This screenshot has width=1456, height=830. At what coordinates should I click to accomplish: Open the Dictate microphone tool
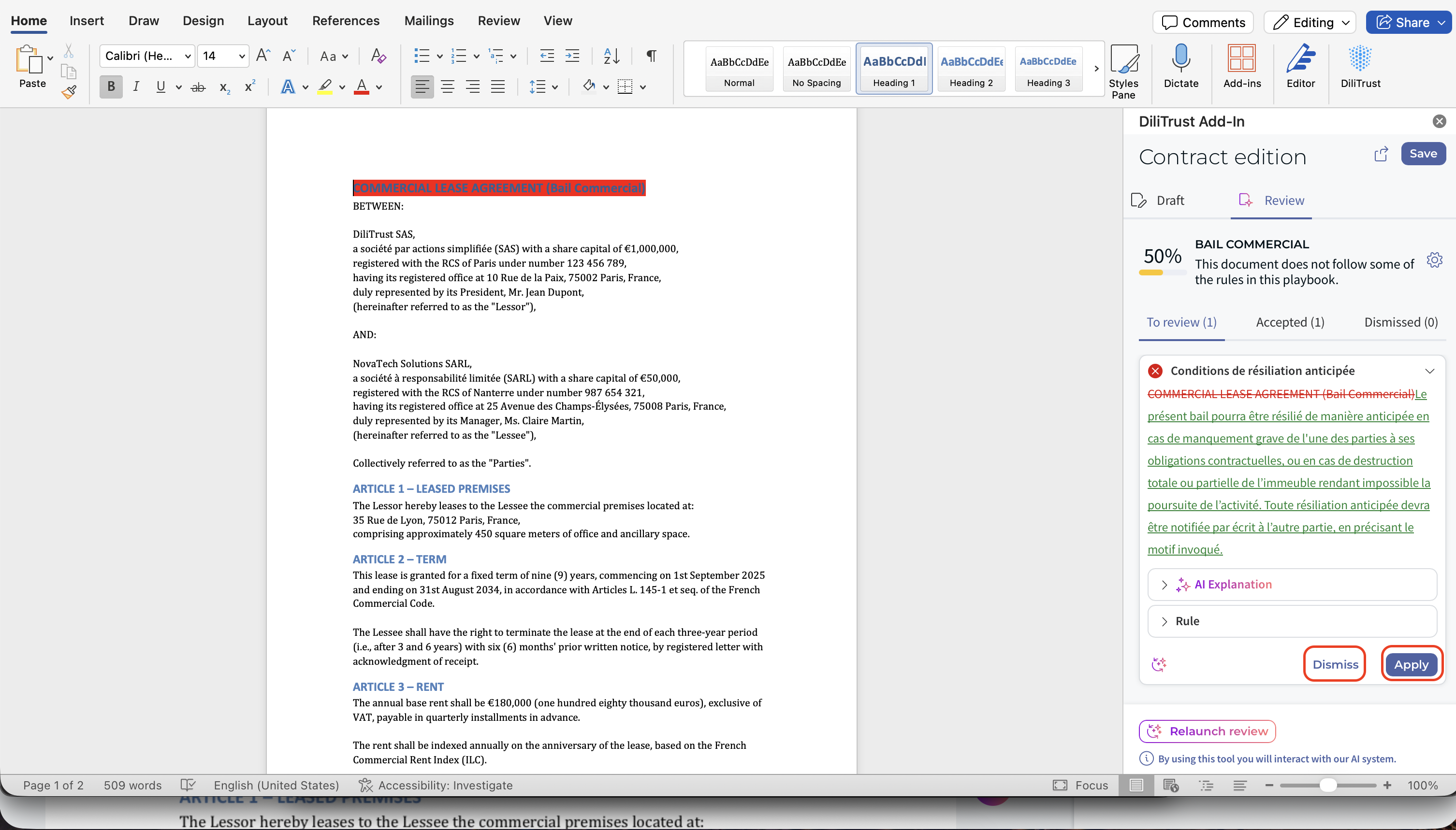tap(1180, 66)
